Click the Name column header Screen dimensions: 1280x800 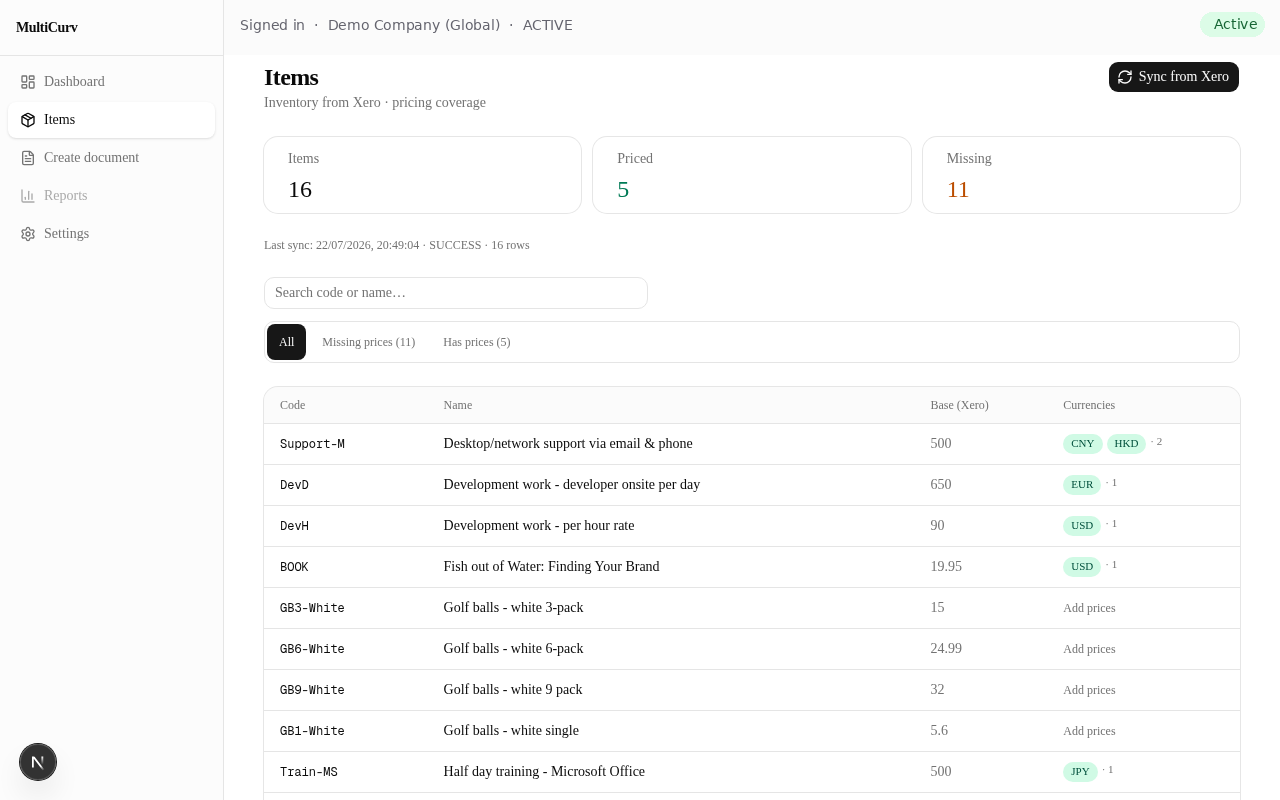(x=457, y=405)
